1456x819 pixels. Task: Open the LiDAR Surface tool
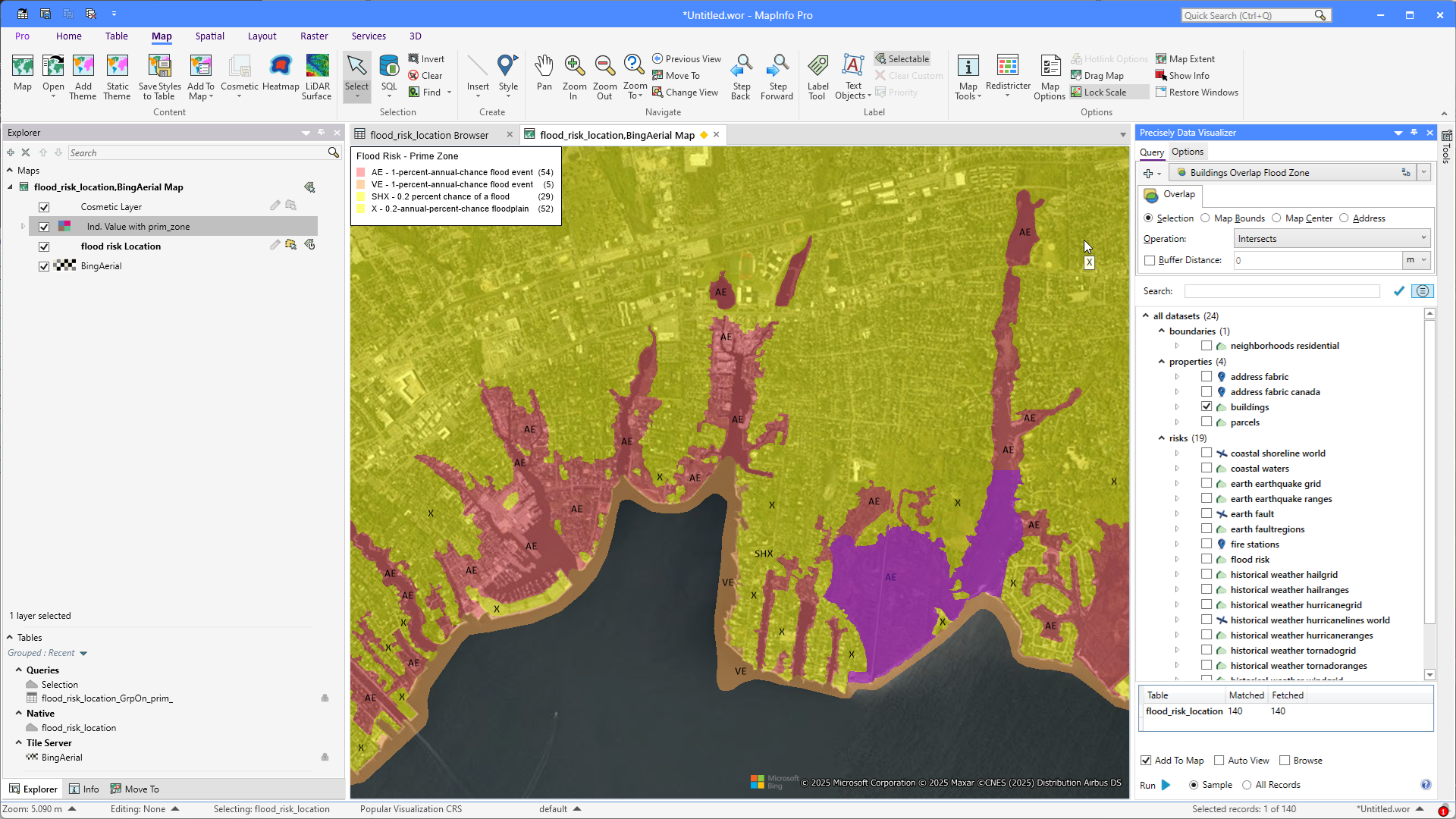[317, 74]
